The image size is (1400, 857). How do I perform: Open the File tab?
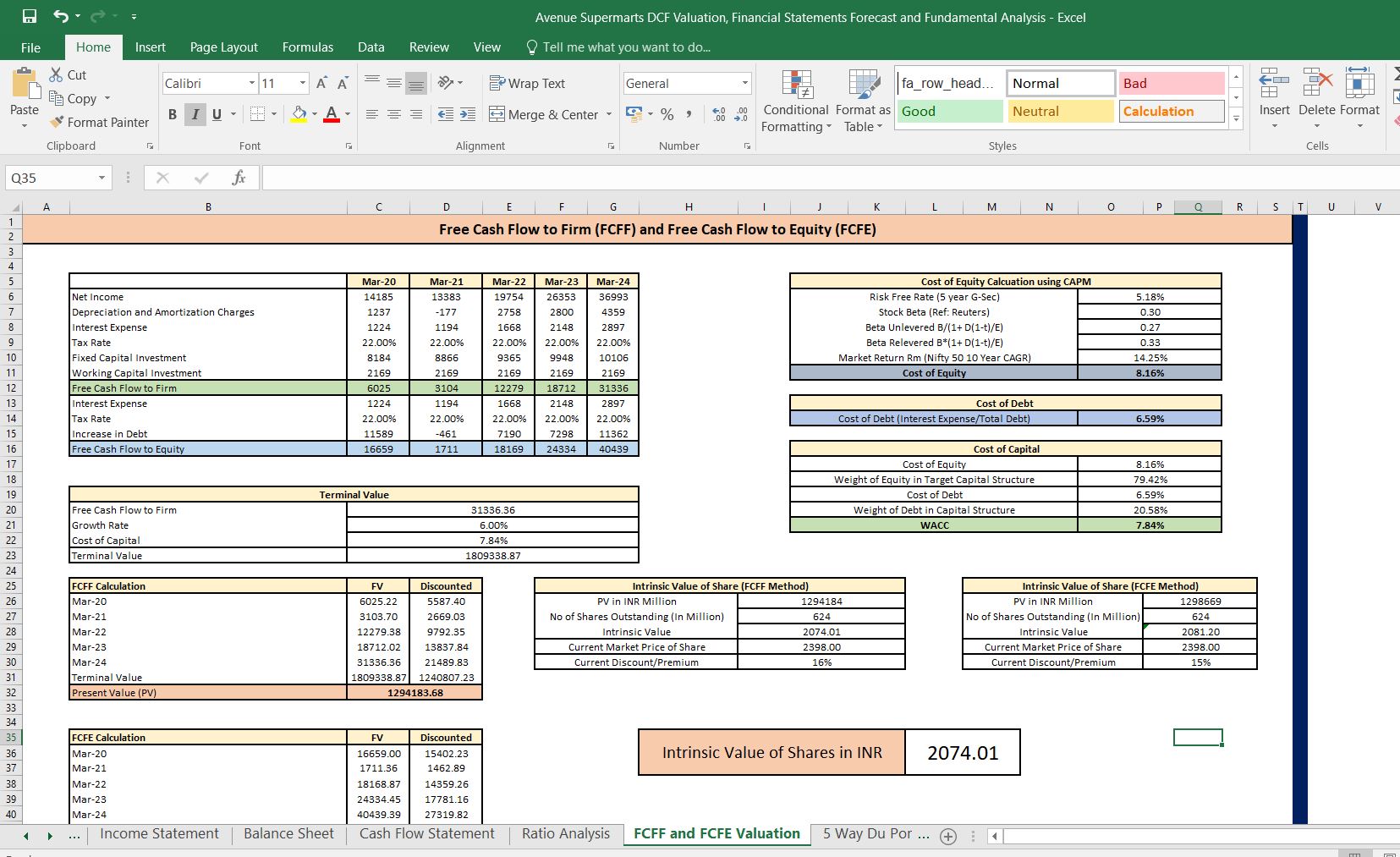pyautogui.click(x=30, y=47)
